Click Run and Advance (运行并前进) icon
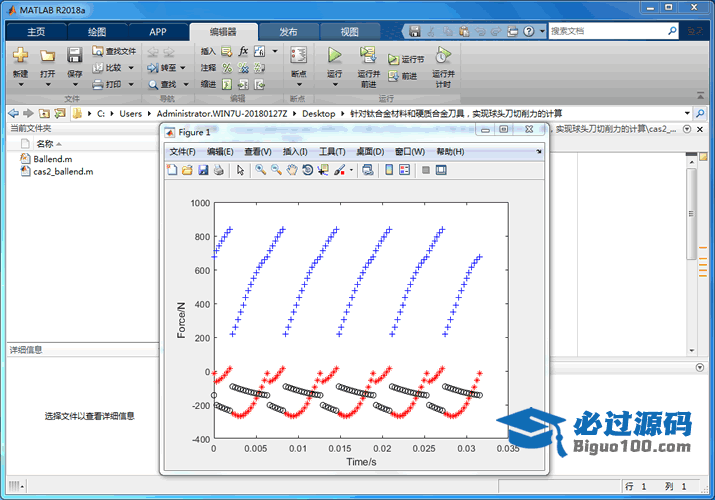The width and height of the screenshot is (715, 500). pos(368,55)
